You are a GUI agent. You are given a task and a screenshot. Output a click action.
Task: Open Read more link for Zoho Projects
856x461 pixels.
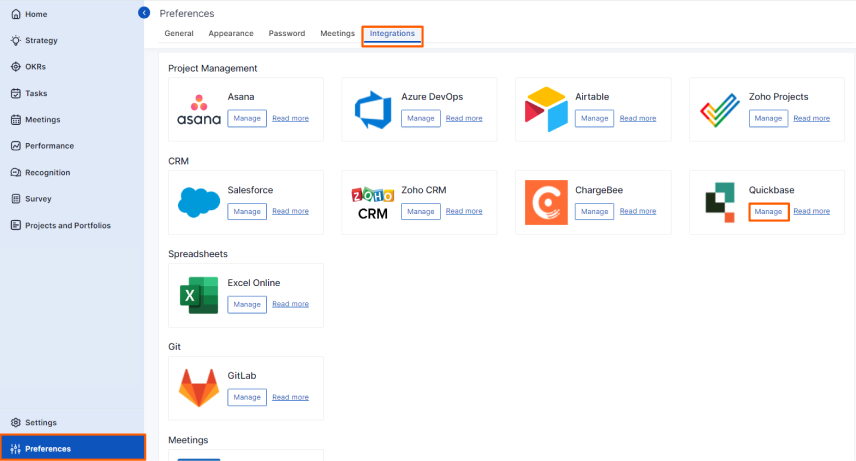pos(811,119)
